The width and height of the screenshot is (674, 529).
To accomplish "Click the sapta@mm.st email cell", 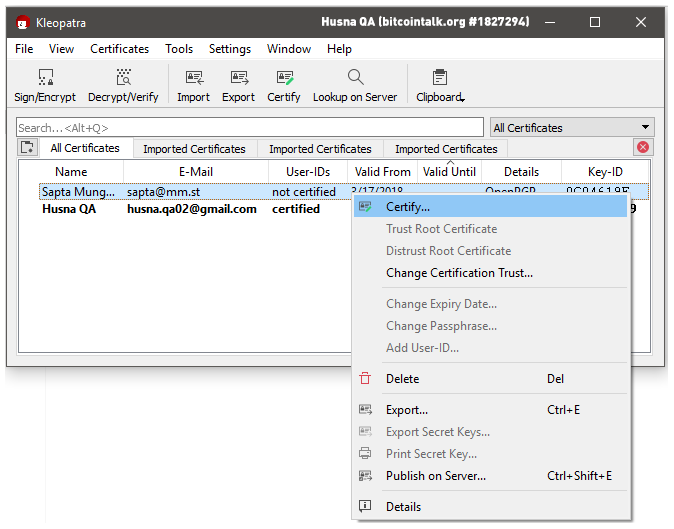I will [x=163, y=192].
